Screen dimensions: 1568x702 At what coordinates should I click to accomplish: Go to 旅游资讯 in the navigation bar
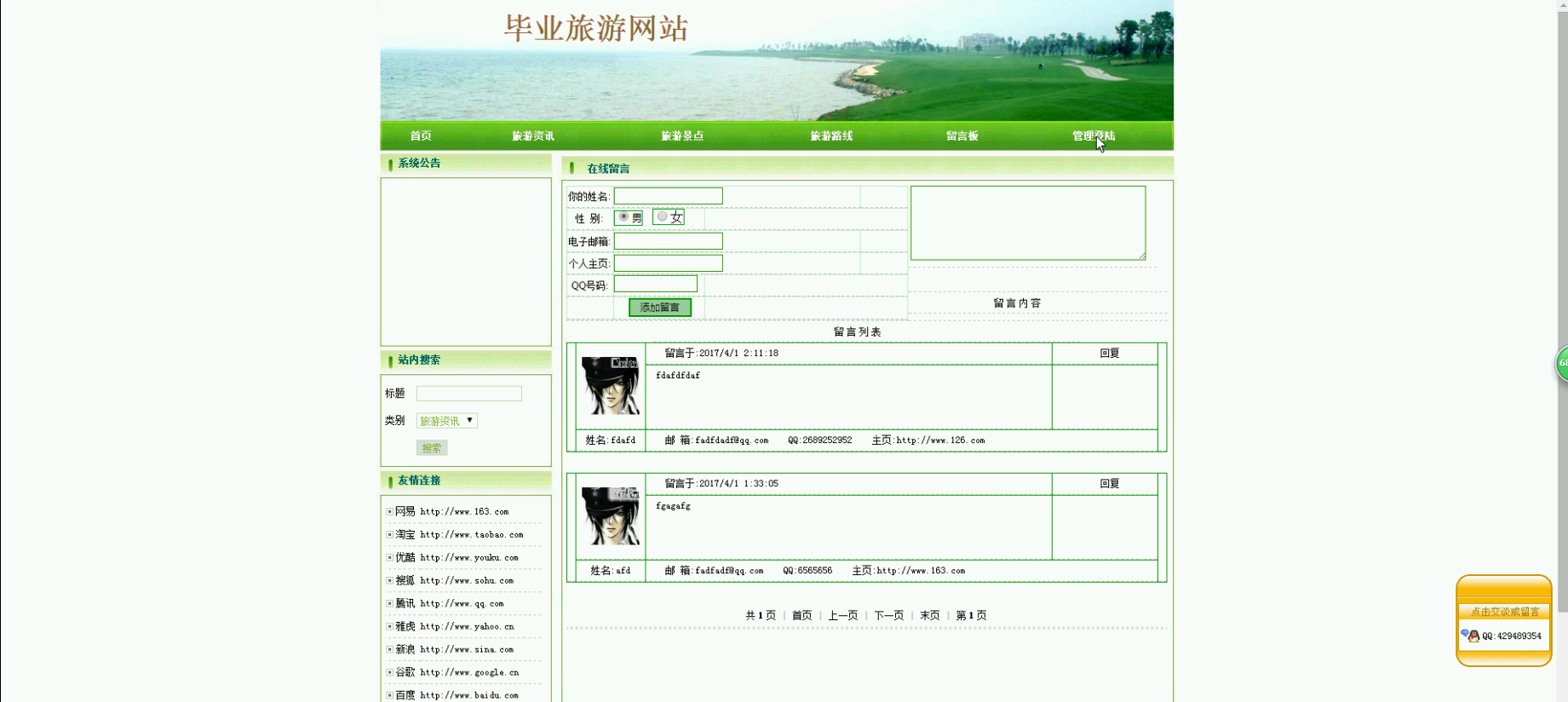point(533,136)
